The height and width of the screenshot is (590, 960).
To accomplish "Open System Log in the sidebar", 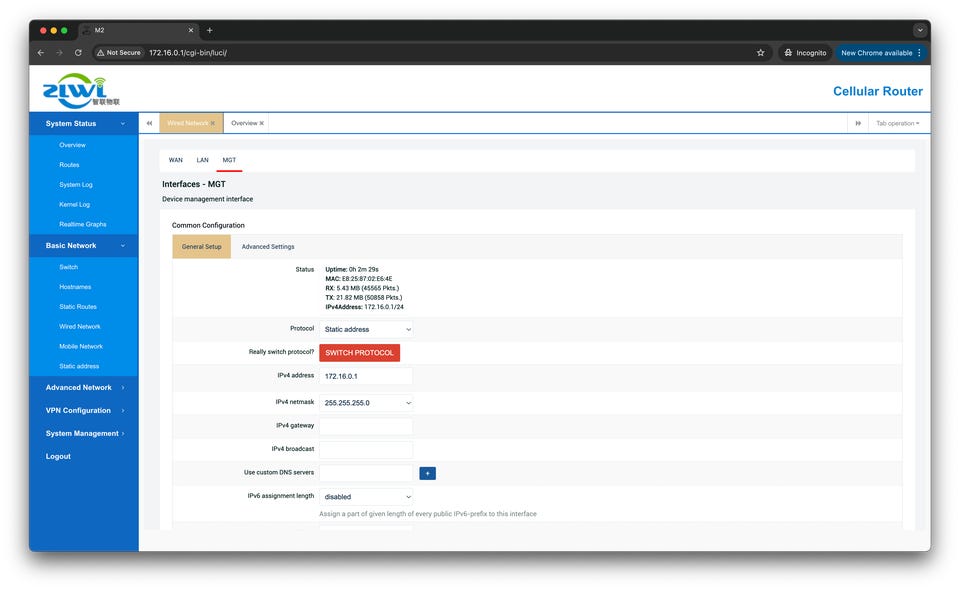I will [76, 185].
